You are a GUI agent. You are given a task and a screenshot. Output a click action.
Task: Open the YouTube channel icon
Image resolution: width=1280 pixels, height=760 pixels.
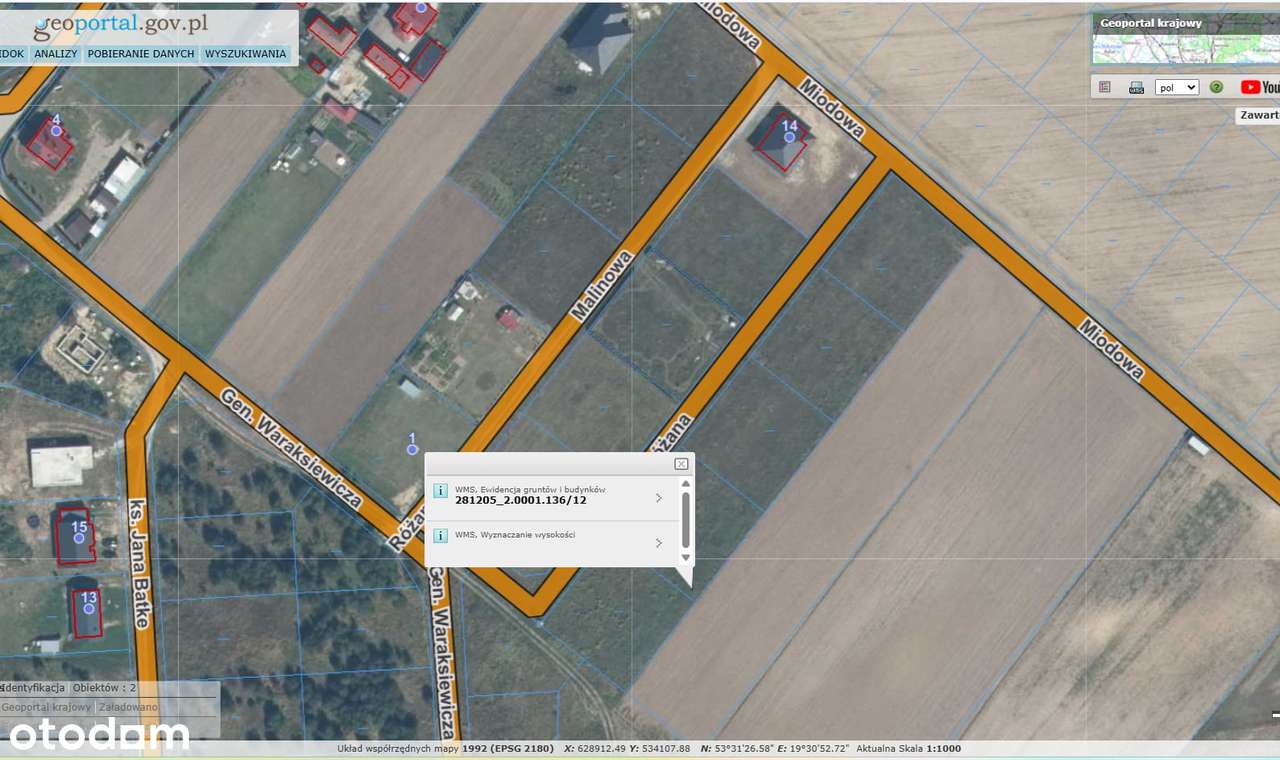[1260, 87]
